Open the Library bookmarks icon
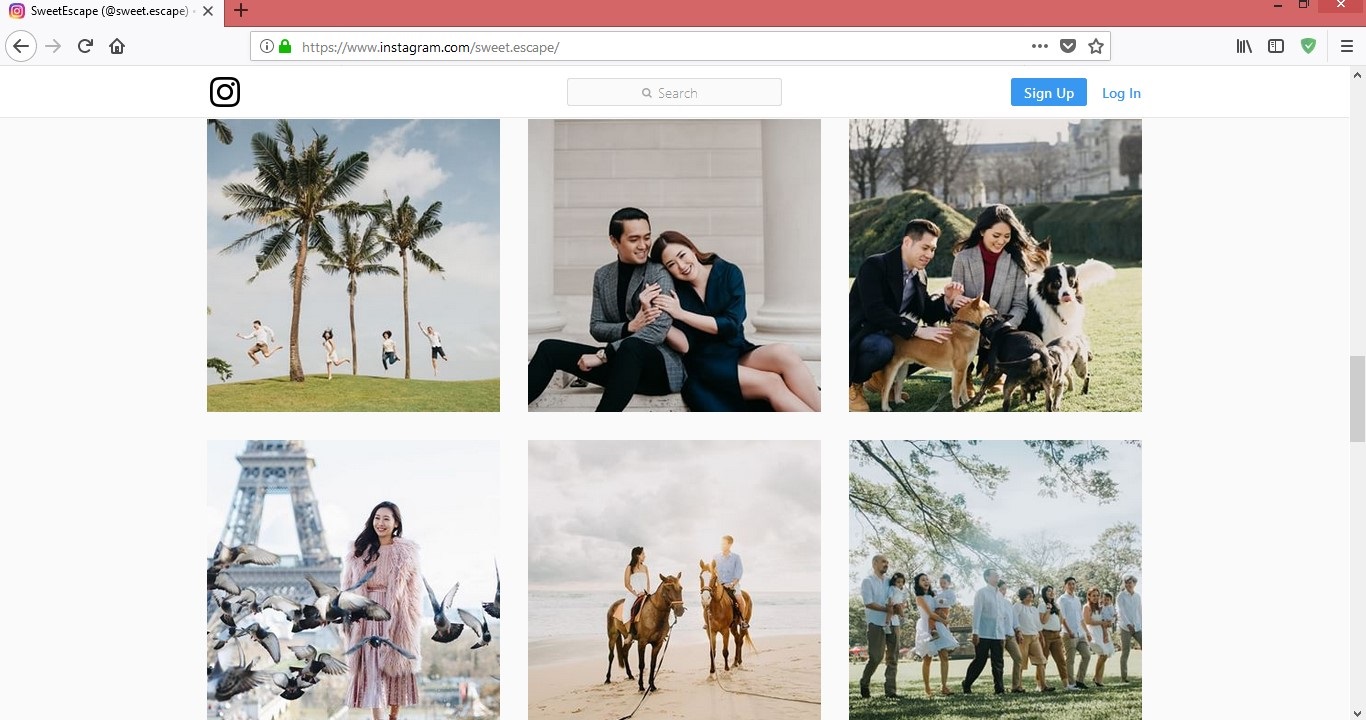Viewport: 1366px width, 720px height. (1244, 46)
